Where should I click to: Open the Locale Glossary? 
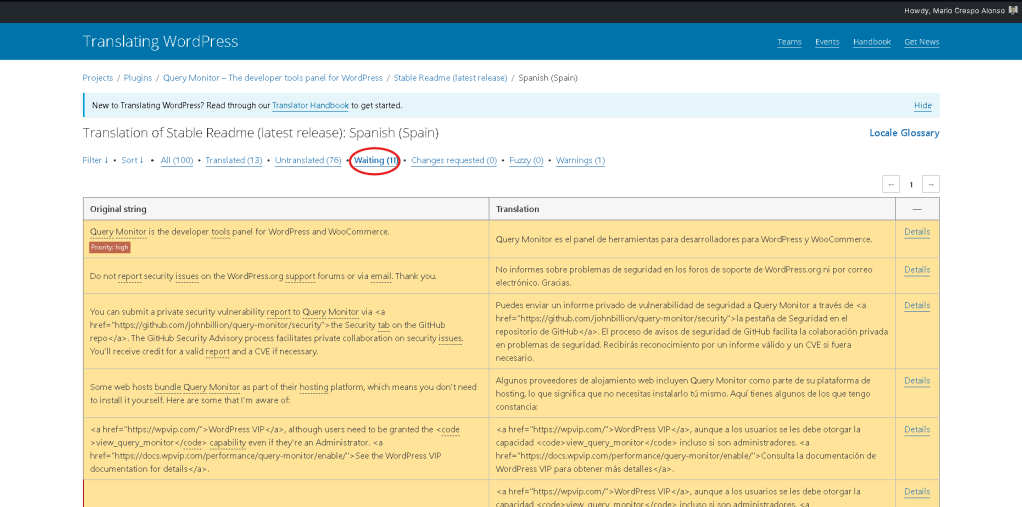coord(904,133)
